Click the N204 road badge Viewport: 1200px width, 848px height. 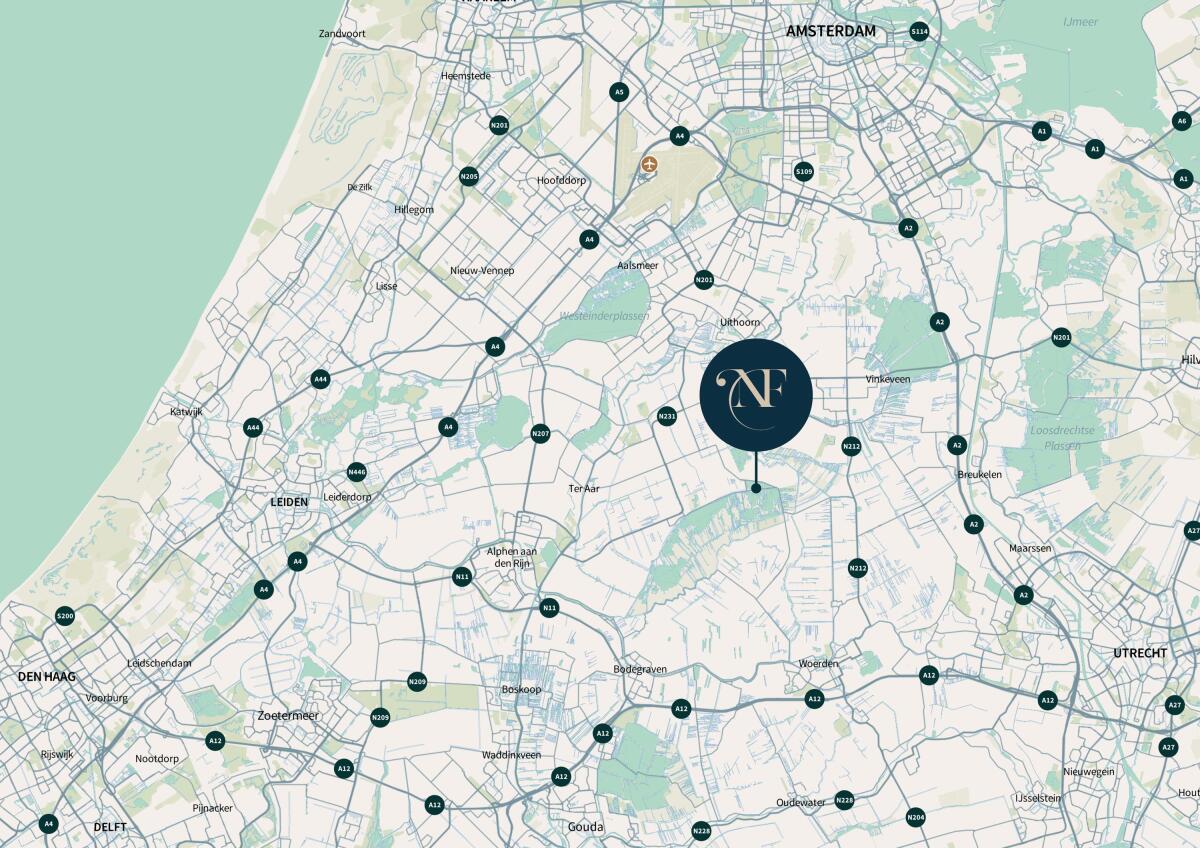[x=915, y=818]
